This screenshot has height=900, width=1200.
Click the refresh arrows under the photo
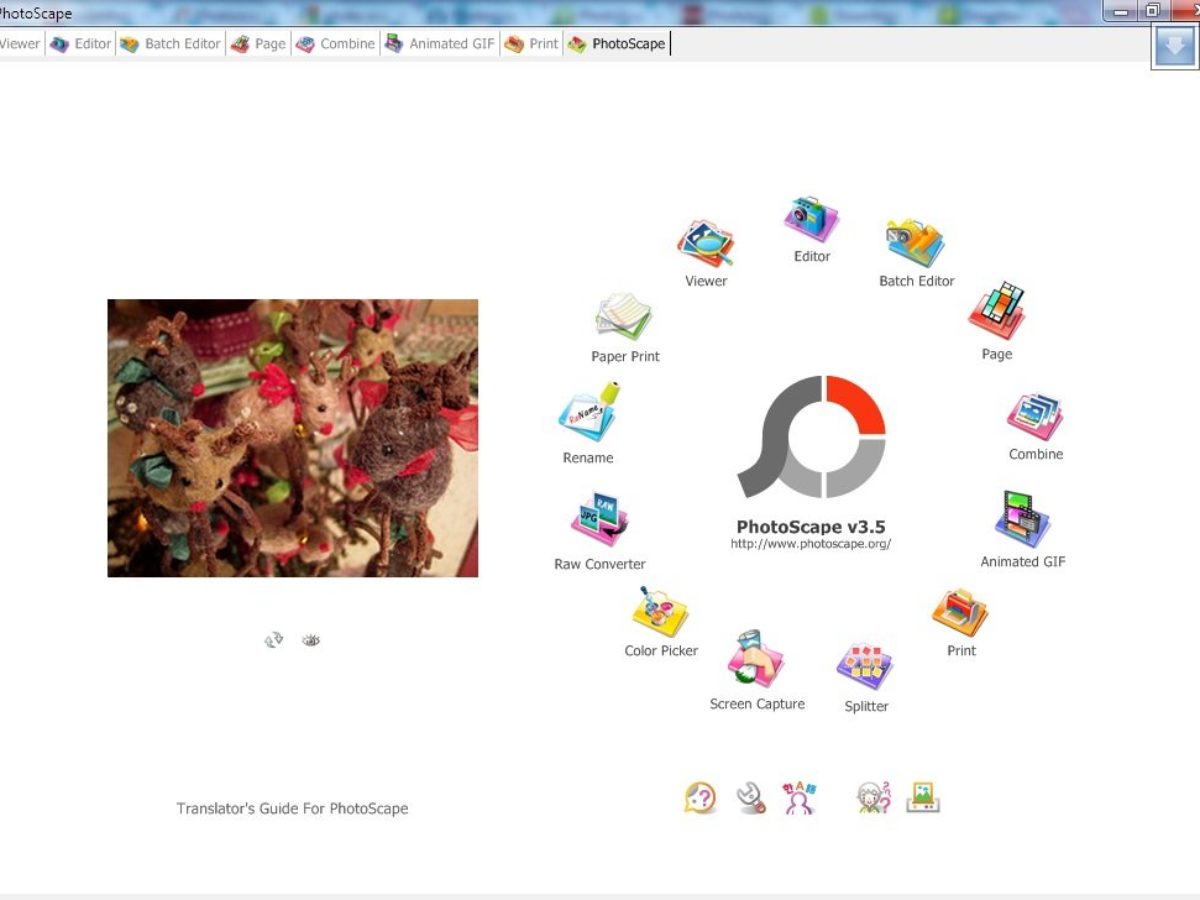pos(274,640)
